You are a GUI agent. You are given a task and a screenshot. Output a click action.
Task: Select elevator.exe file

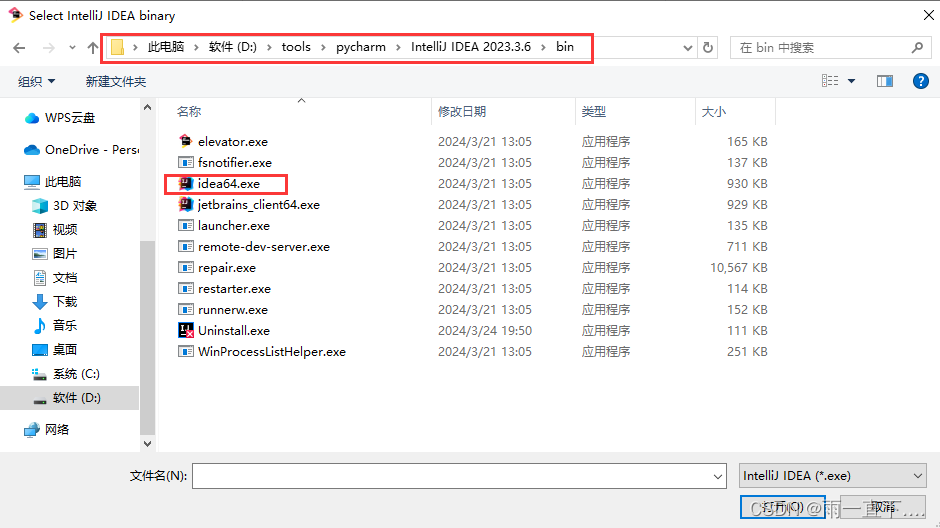[233, 142]
